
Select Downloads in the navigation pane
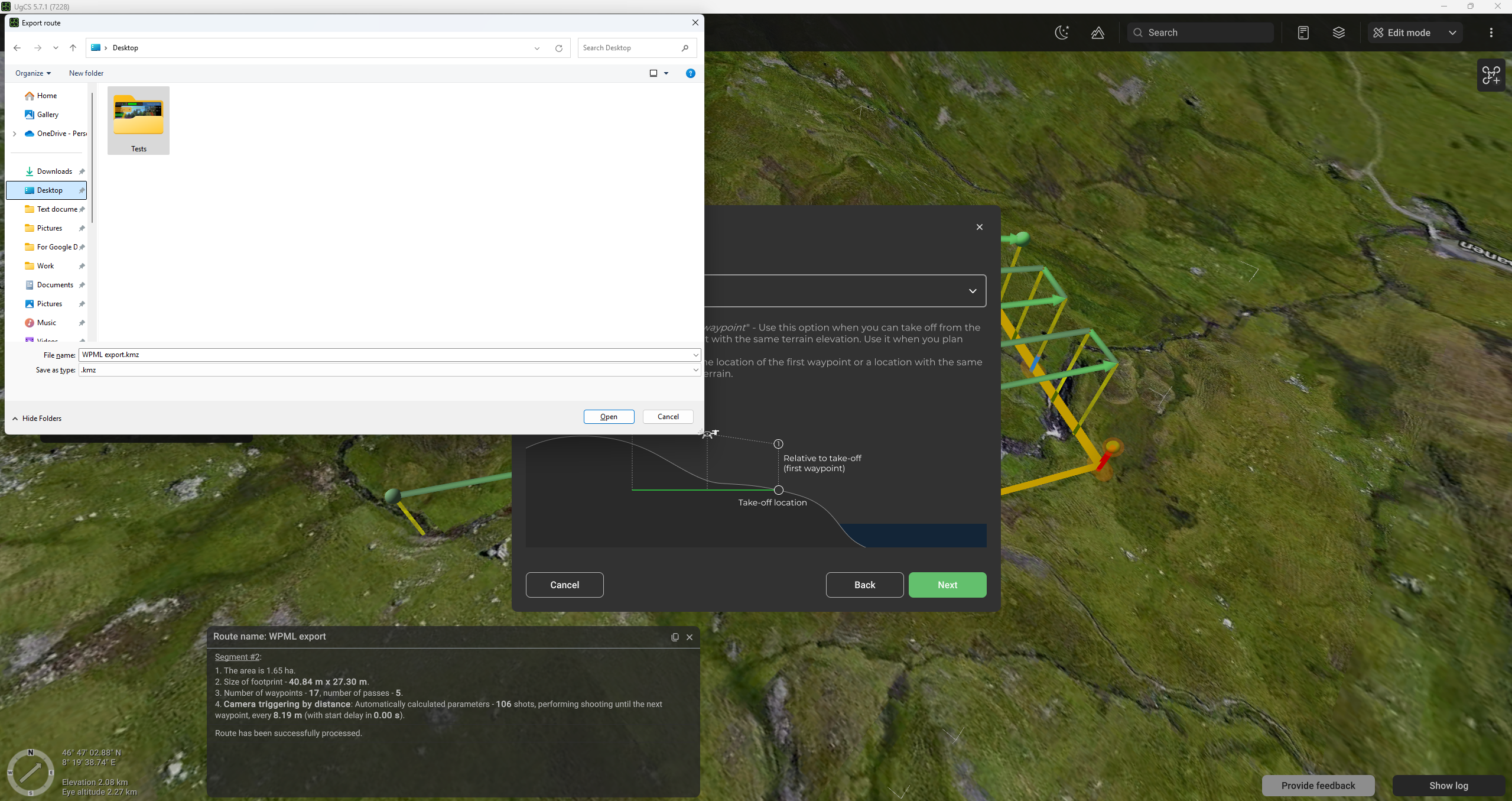click(x=54, y=171)
